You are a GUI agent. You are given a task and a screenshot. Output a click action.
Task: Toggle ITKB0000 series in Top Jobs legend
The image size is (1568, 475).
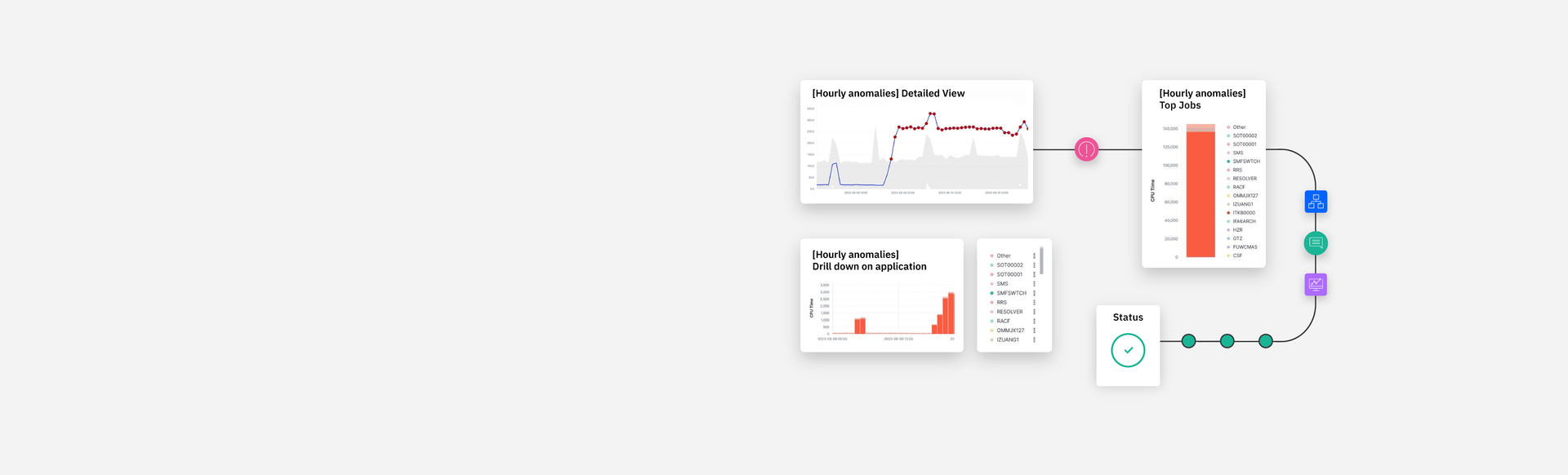1243,213
